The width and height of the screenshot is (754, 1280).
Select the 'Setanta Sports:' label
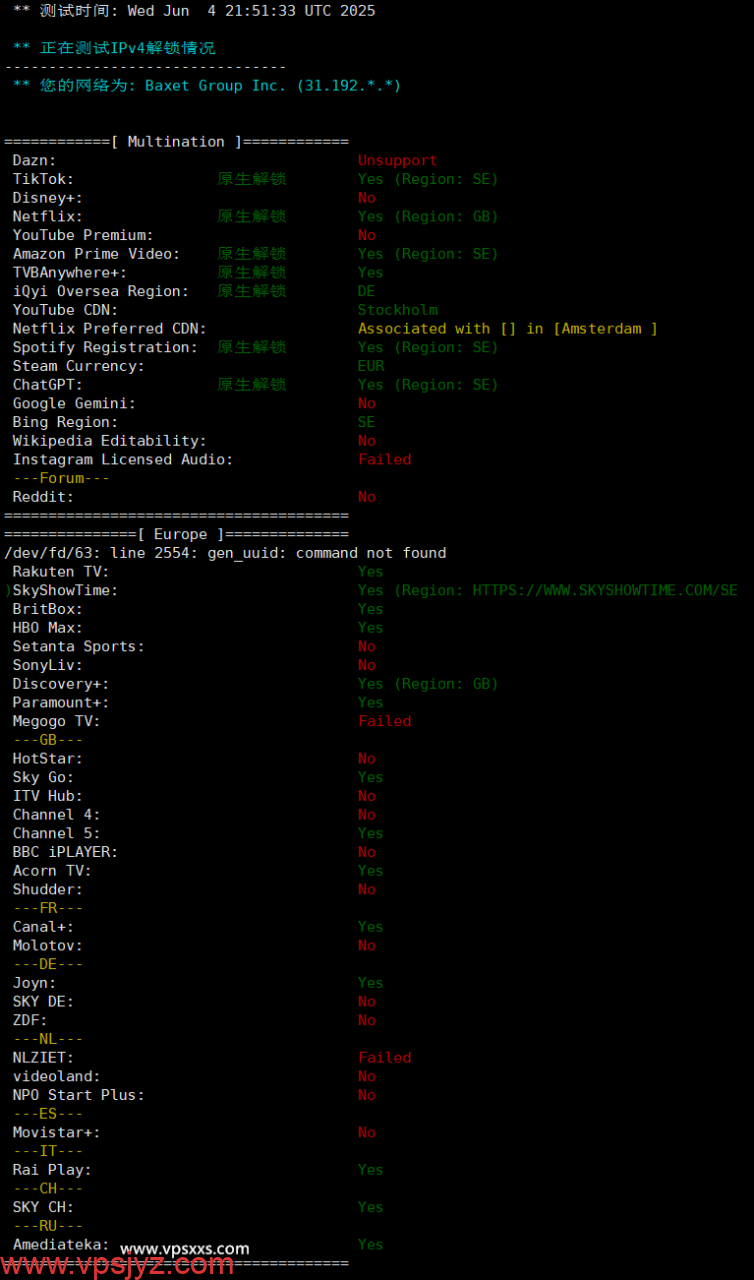(x=79, y=646)
